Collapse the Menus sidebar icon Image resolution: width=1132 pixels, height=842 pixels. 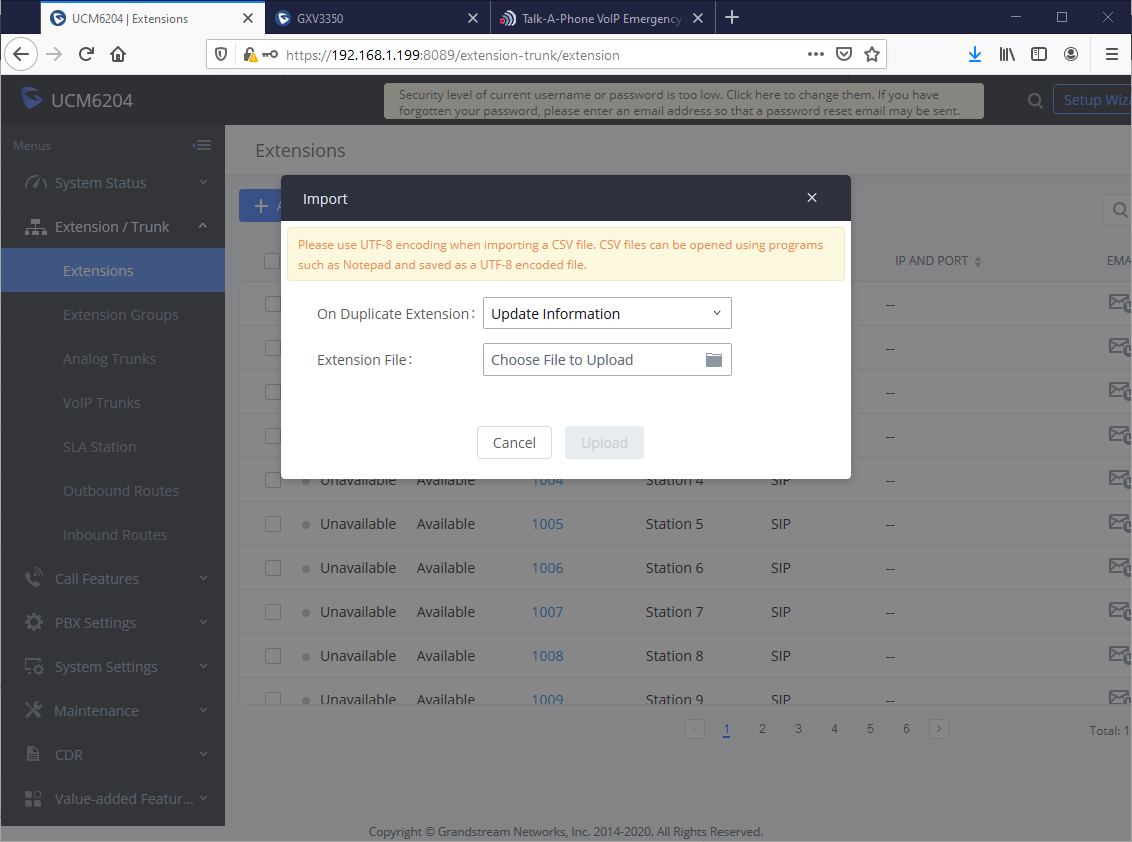[201, 145]
